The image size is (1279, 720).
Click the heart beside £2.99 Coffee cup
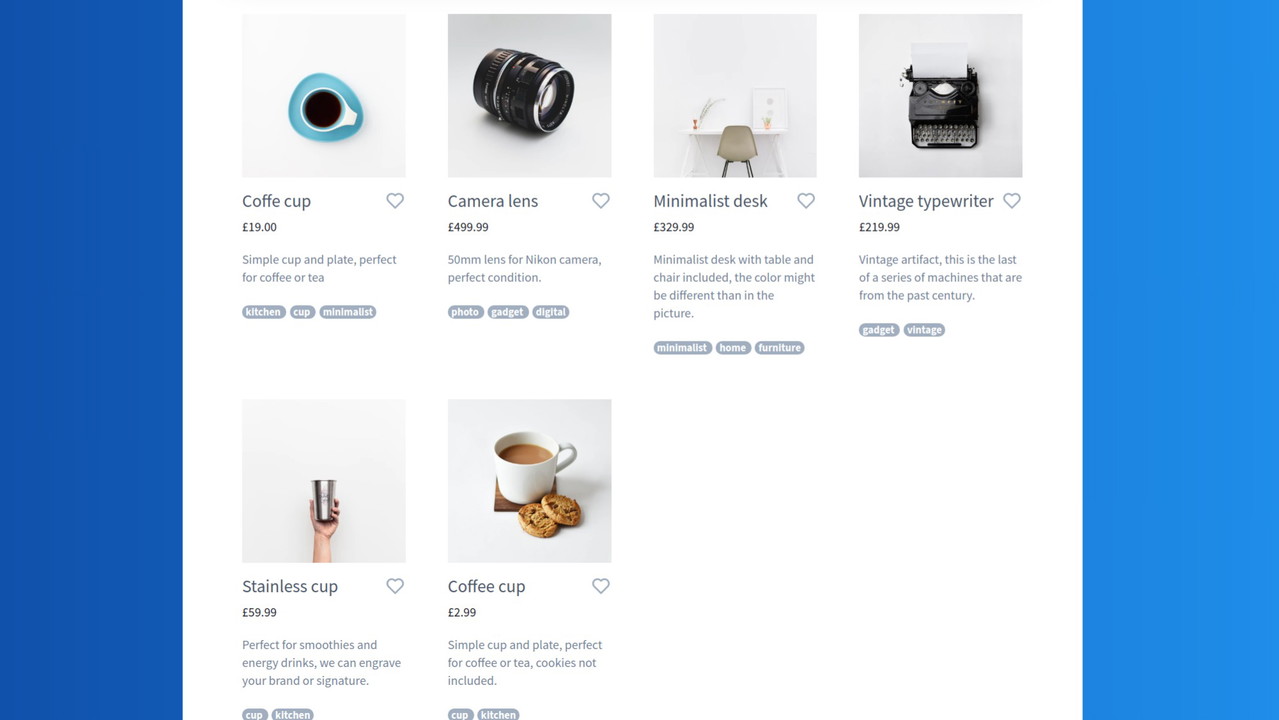click(601, 586)
